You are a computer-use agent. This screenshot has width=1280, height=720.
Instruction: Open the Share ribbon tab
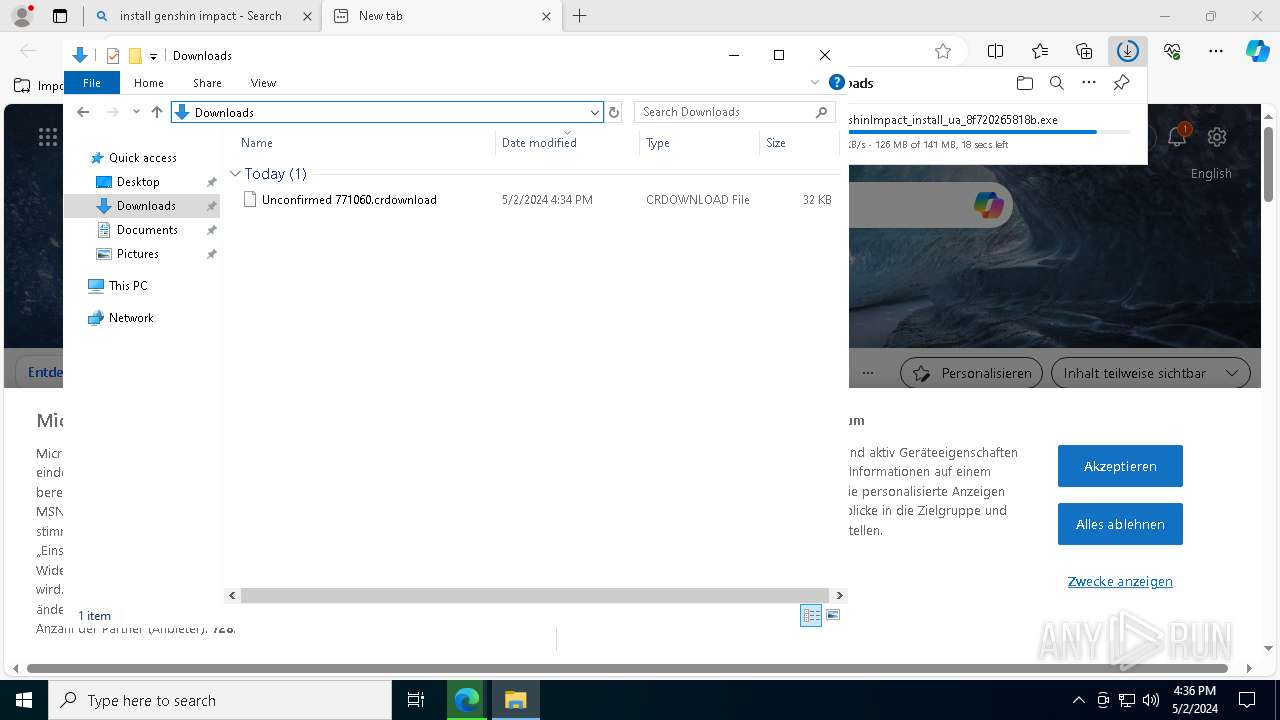point(207,83)
